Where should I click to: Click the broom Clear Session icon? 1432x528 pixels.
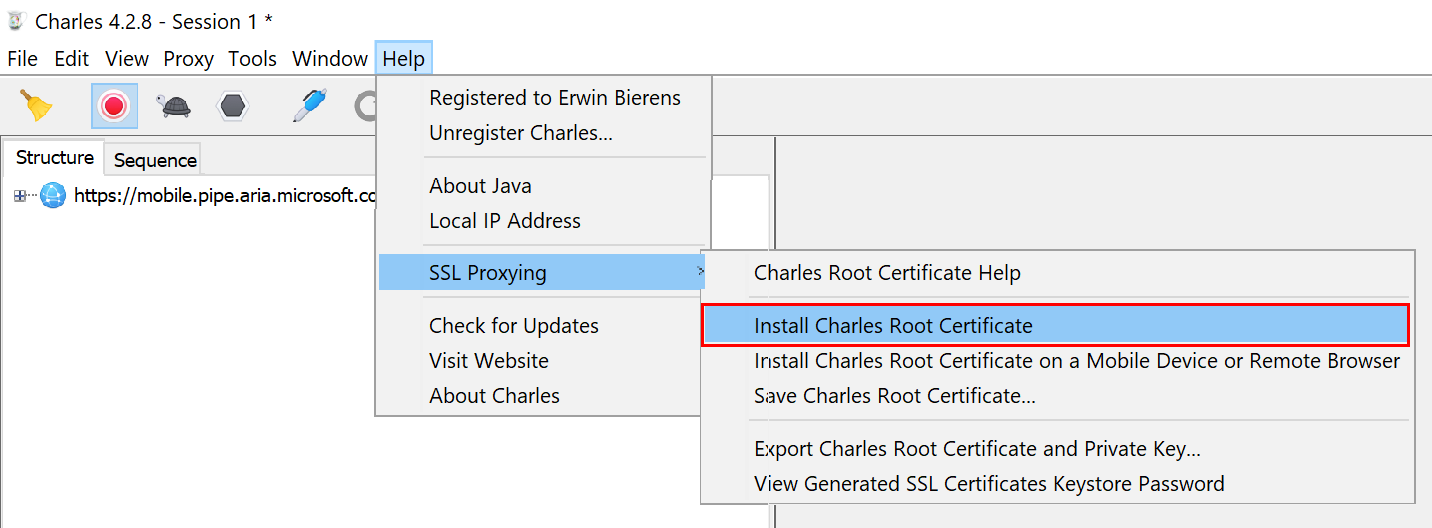tap(36, 105)
